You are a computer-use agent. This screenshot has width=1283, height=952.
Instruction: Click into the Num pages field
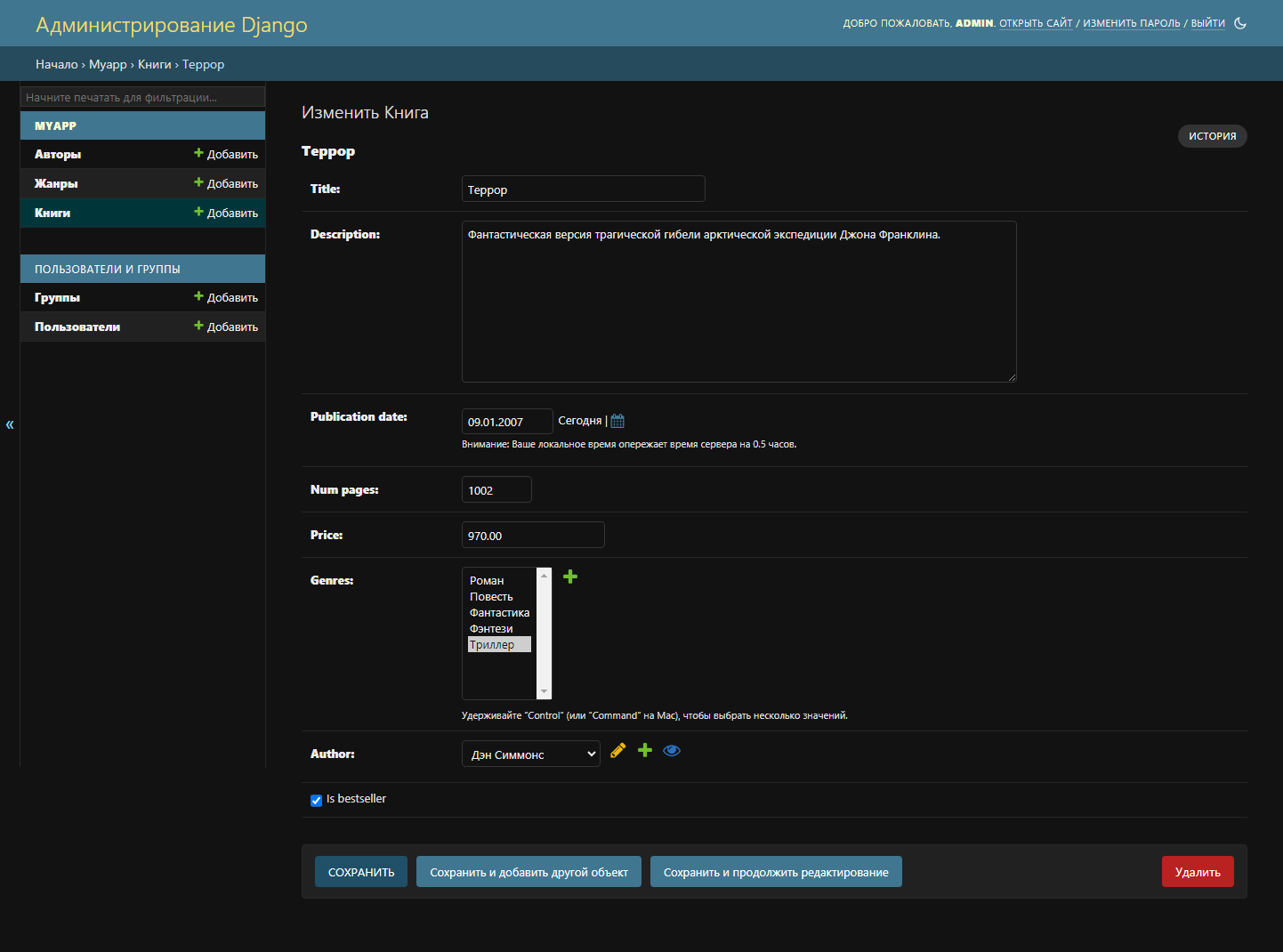coord(496,489)
